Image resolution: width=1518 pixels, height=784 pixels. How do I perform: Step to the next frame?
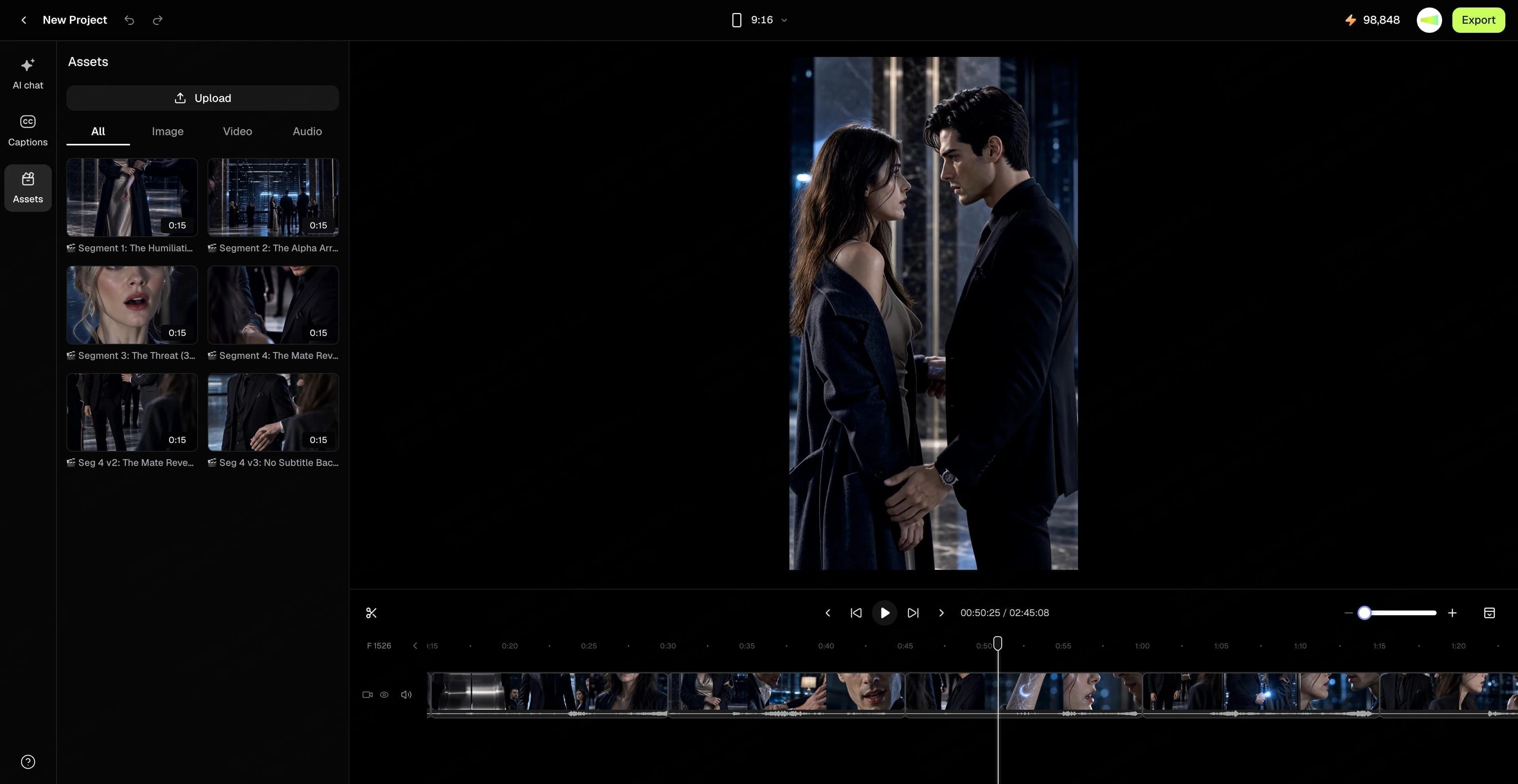941,613
